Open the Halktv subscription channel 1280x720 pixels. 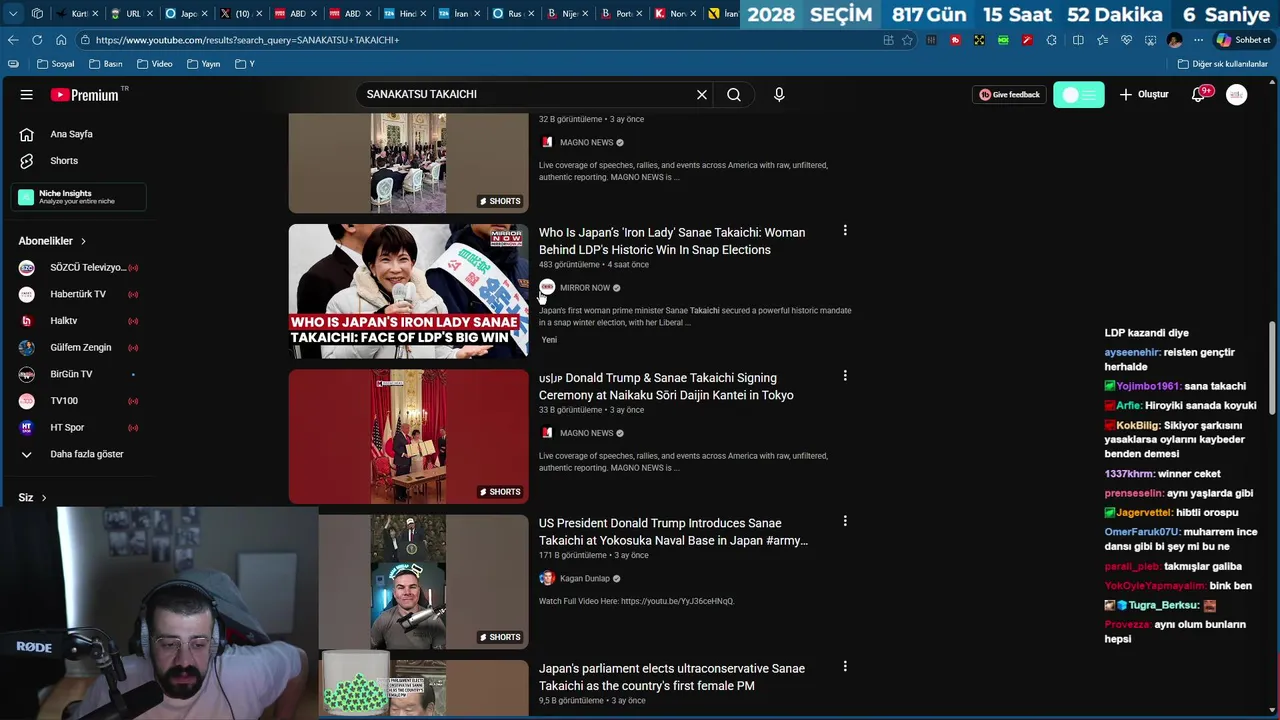[x=77, y=320]
